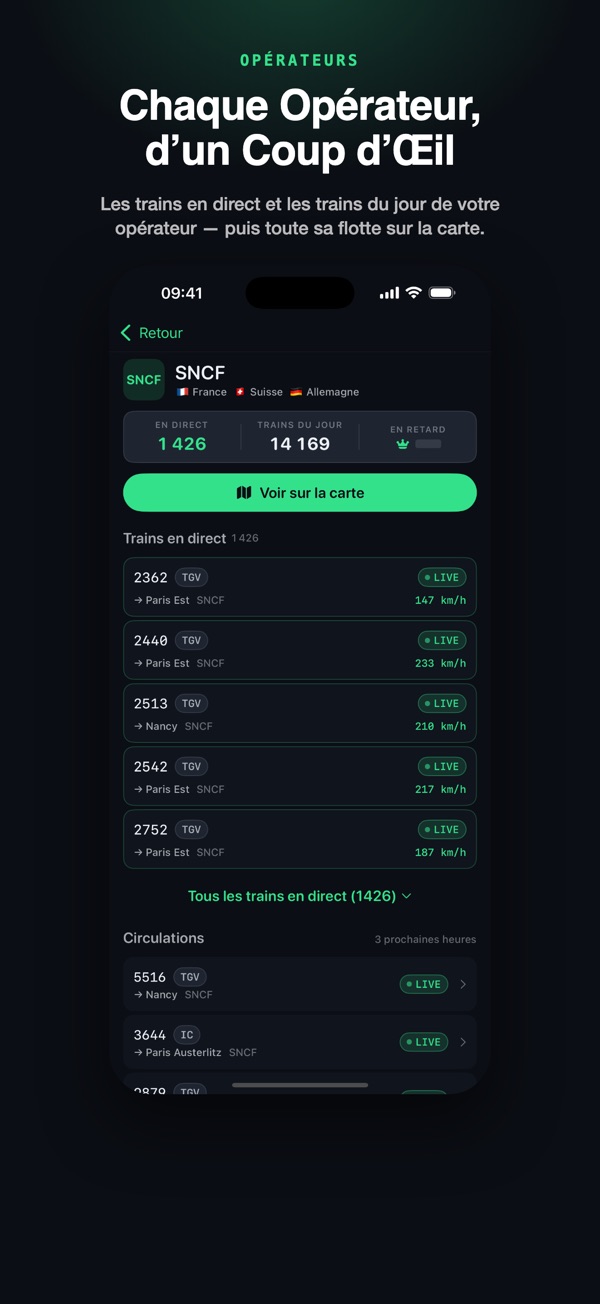Tap the back chevron icon next to Retour
This screenshot has height=1304, width=600.
pos(126,333)
